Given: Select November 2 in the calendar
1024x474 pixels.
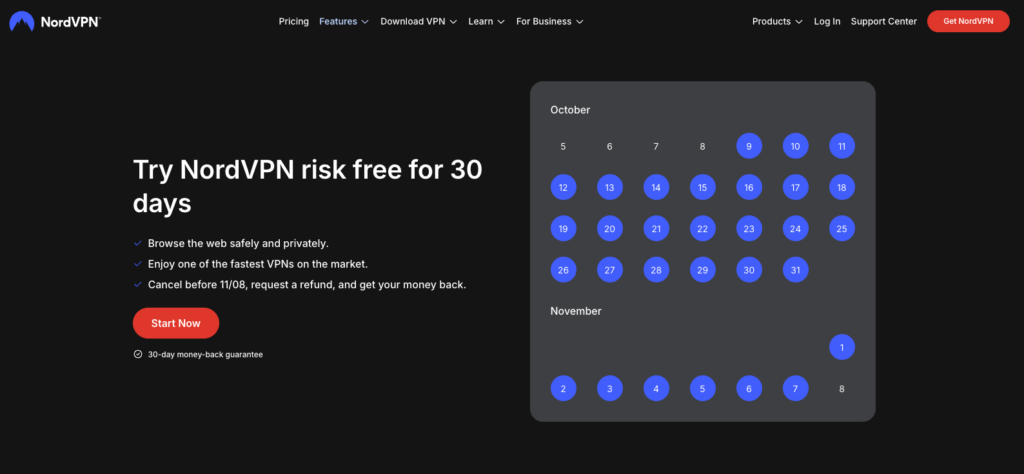Looking at the screenshot, I should click(x=563, y=388).
